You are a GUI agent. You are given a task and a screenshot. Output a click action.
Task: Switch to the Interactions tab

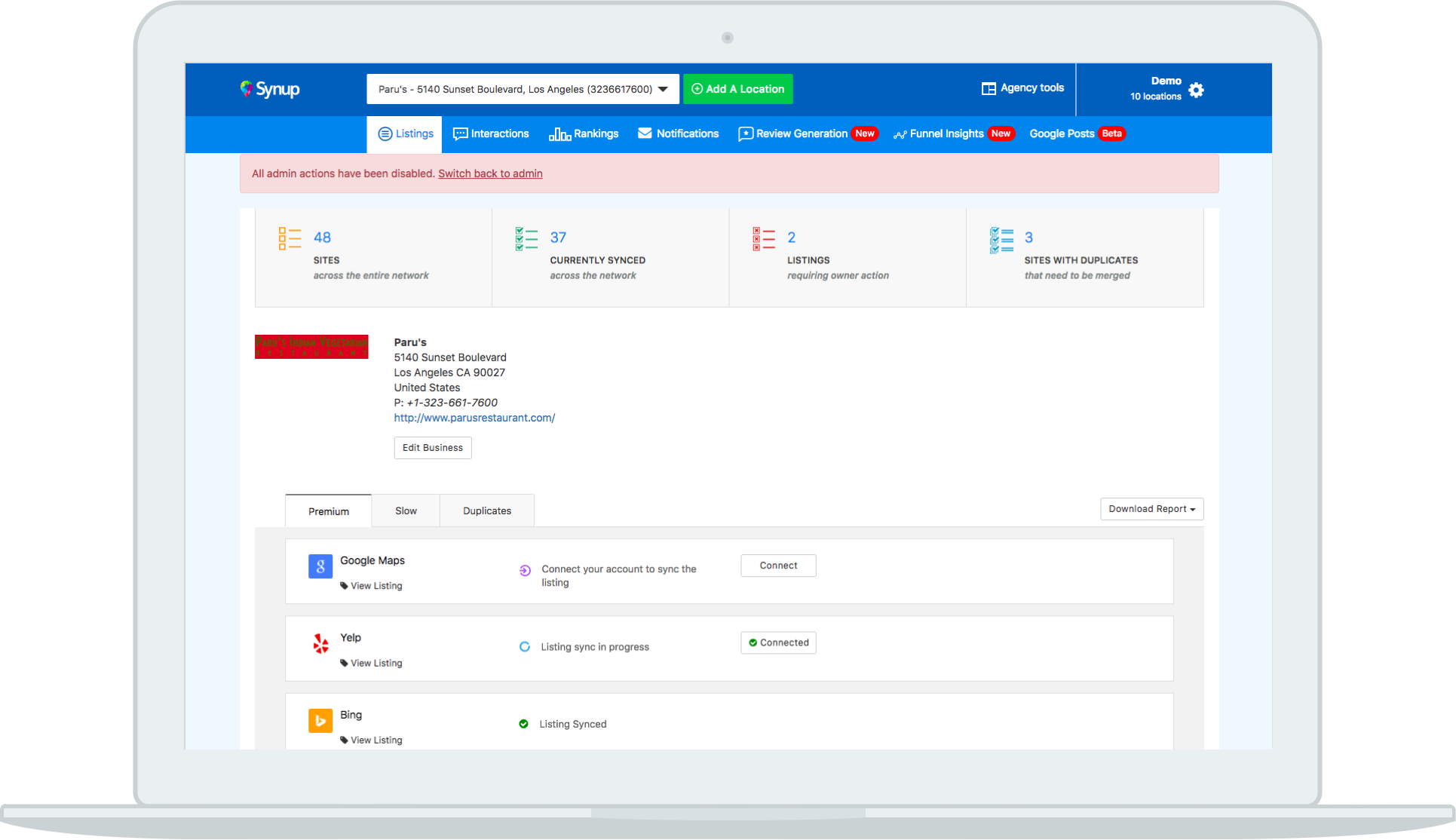pos(491,133)
